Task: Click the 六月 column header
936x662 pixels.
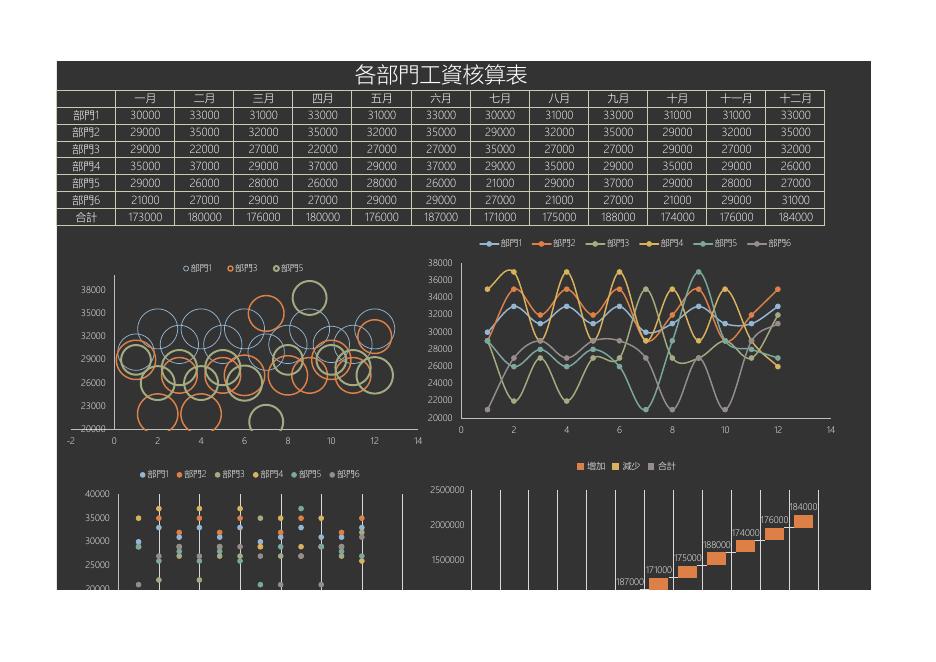Action: 441,98
